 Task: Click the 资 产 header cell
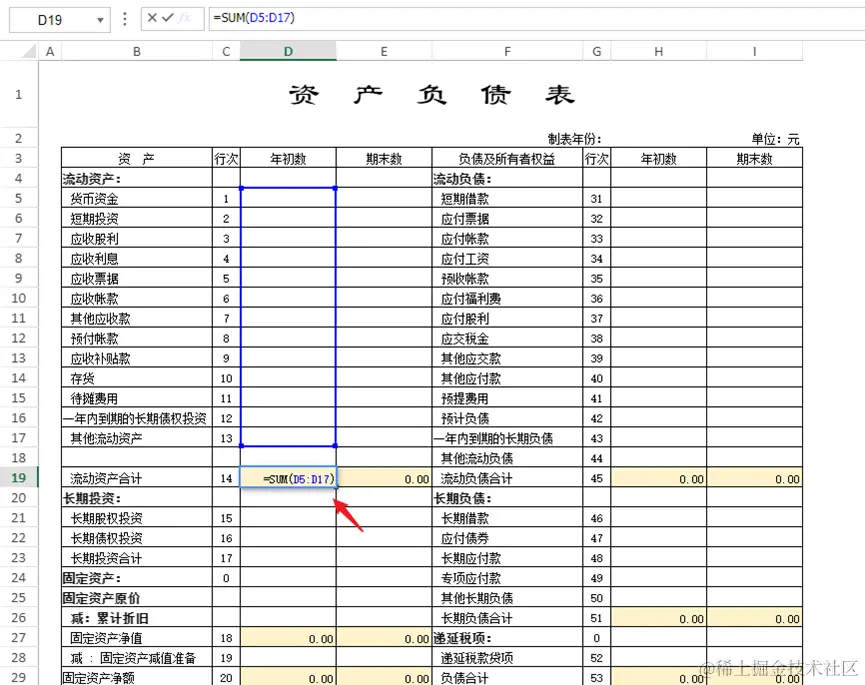(x=137, y=159)
